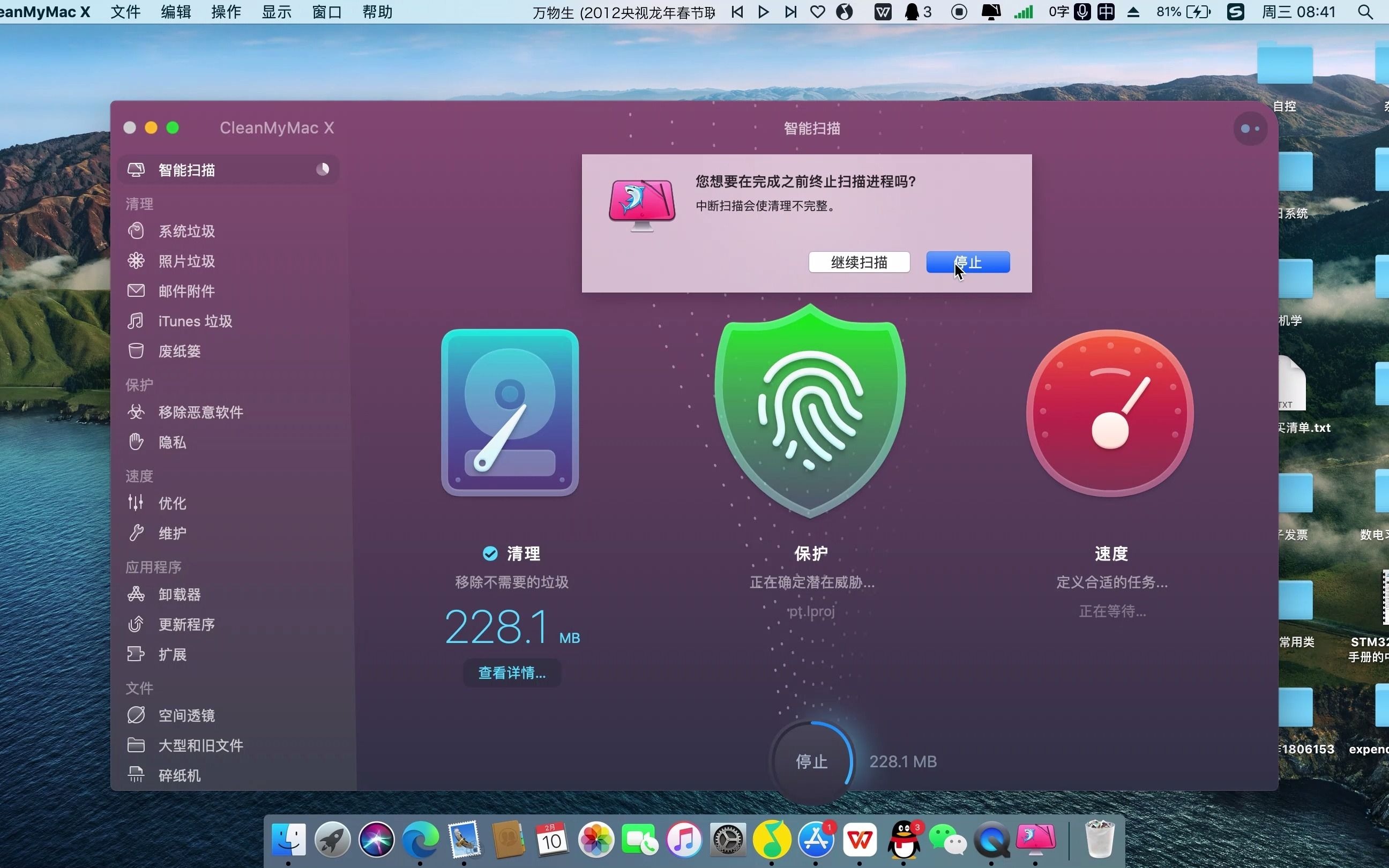
Task: Open Microsoft Edge from the Dock
Action: (x=420, y=839)
